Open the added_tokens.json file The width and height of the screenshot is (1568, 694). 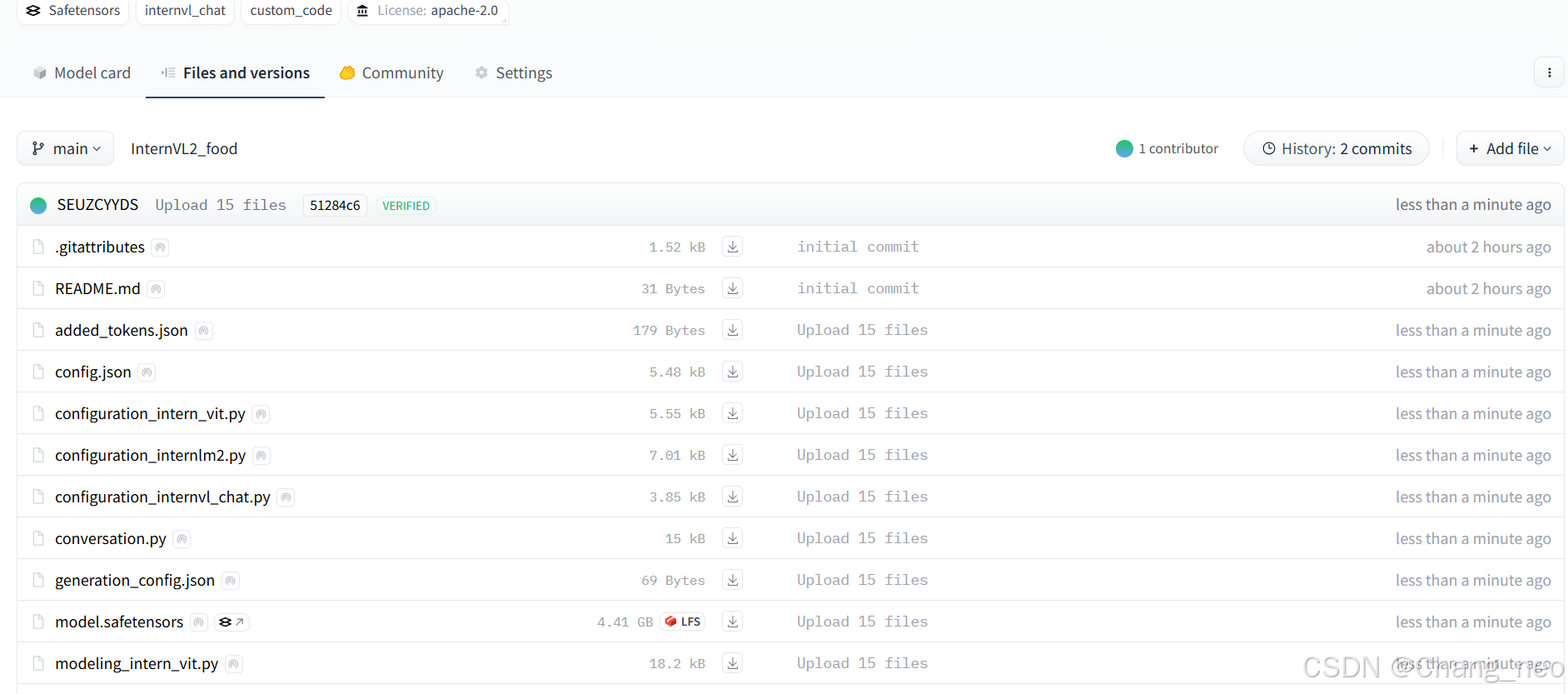[122, 330]
